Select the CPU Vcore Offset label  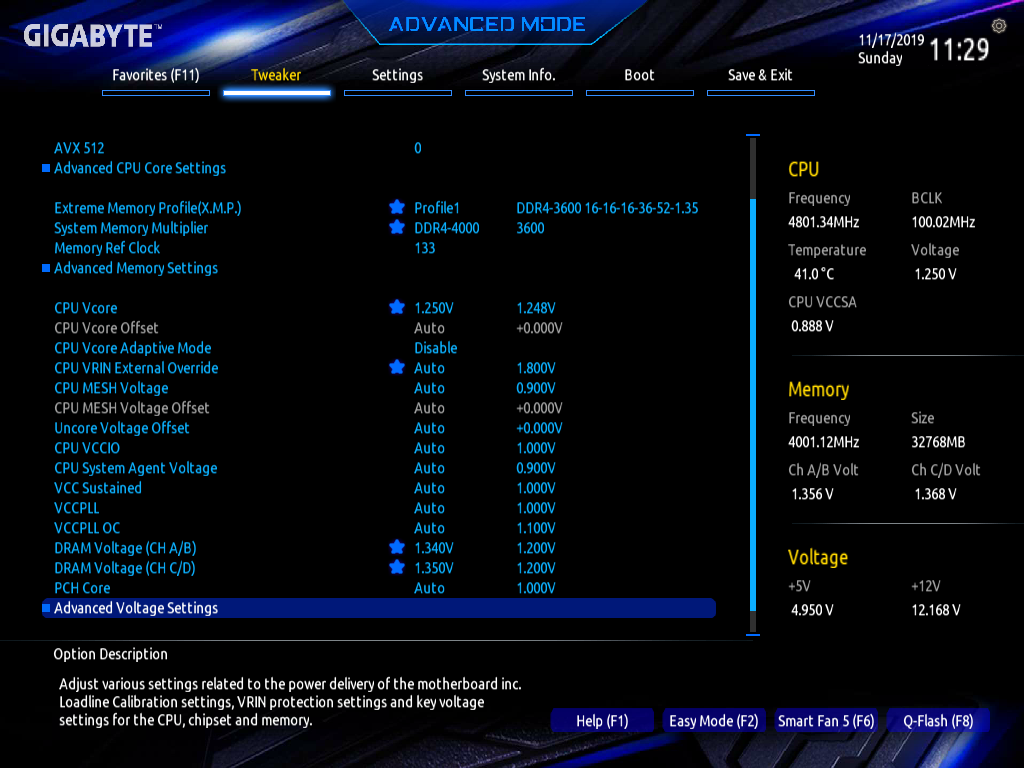pyautogui.click(x=106, y=328)
